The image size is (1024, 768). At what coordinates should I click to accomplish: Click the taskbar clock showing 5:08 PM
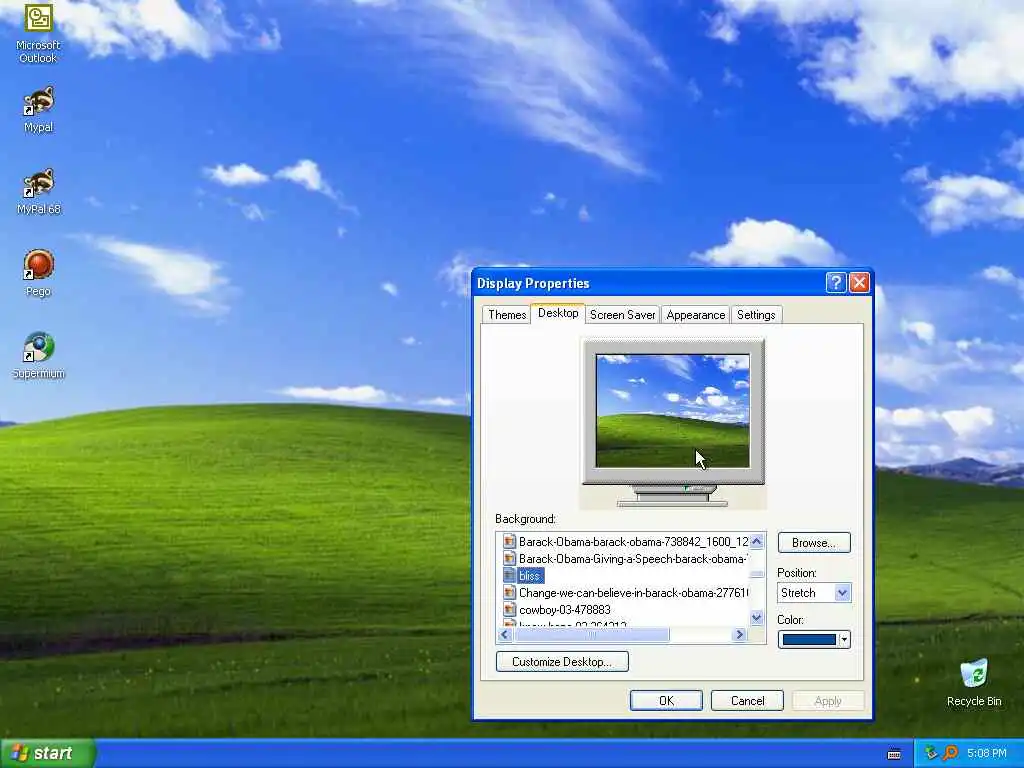987,753
